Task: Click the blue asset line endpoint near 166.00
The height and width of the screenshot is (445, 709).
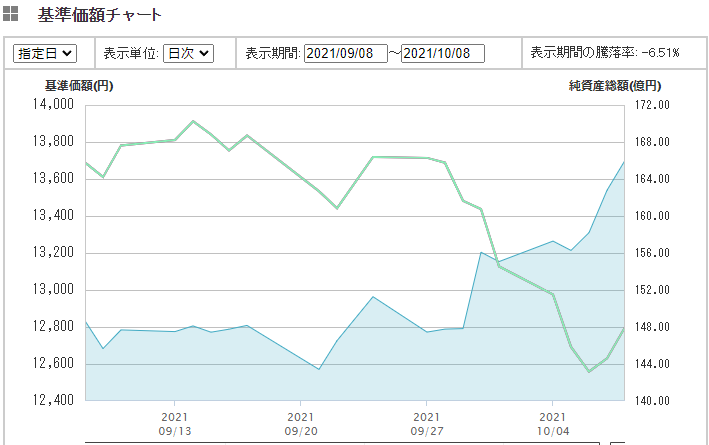Action: coord(624,162)
